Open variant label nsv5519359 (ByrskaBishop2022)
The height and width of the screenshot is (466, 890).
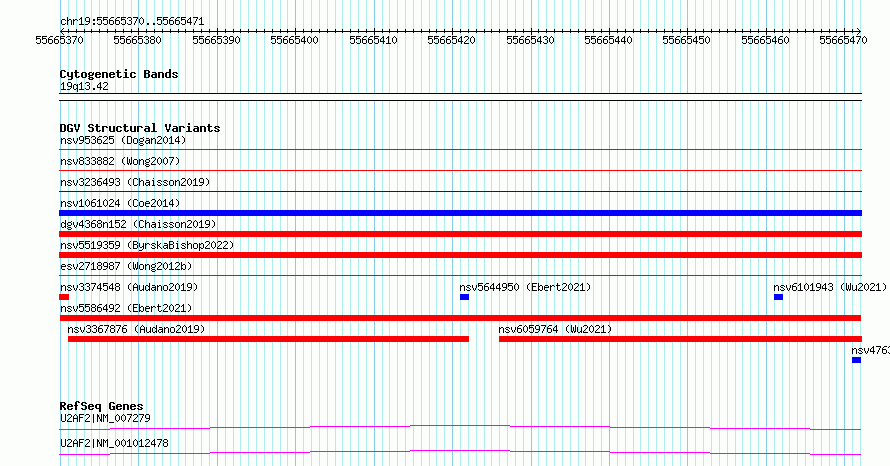tap(147, 245)
